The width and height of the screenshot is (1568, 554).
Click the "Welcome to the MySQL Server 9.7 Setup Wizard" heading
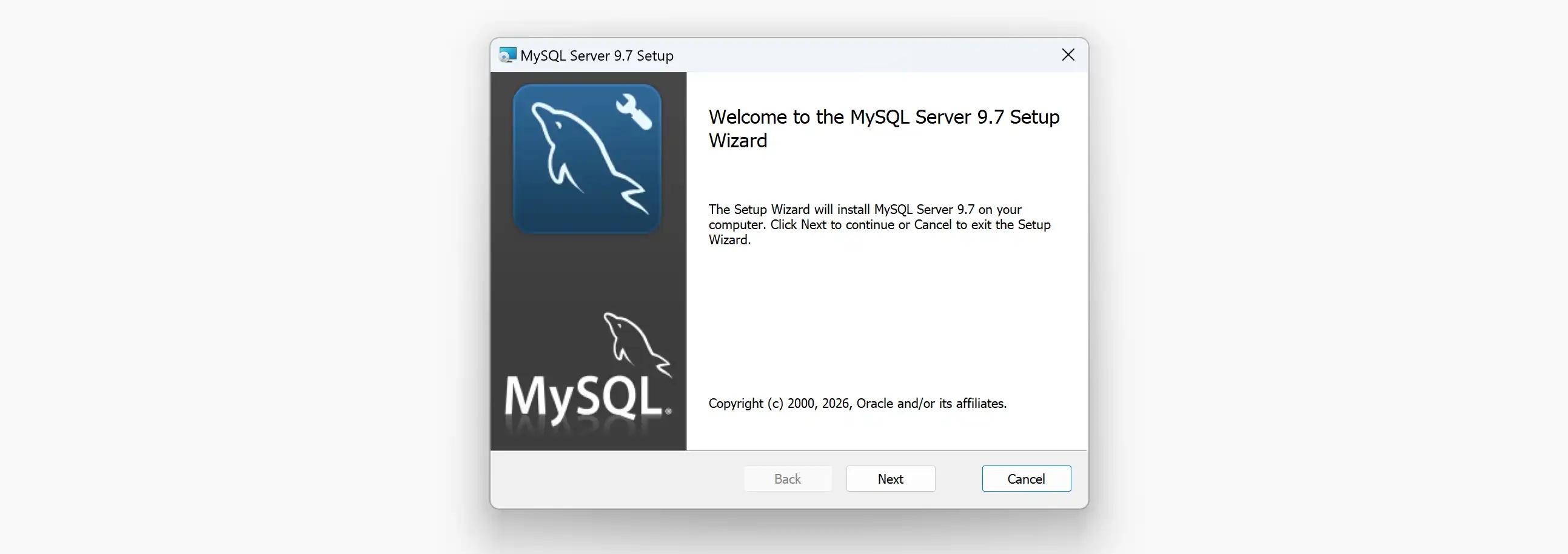(884, 128)
